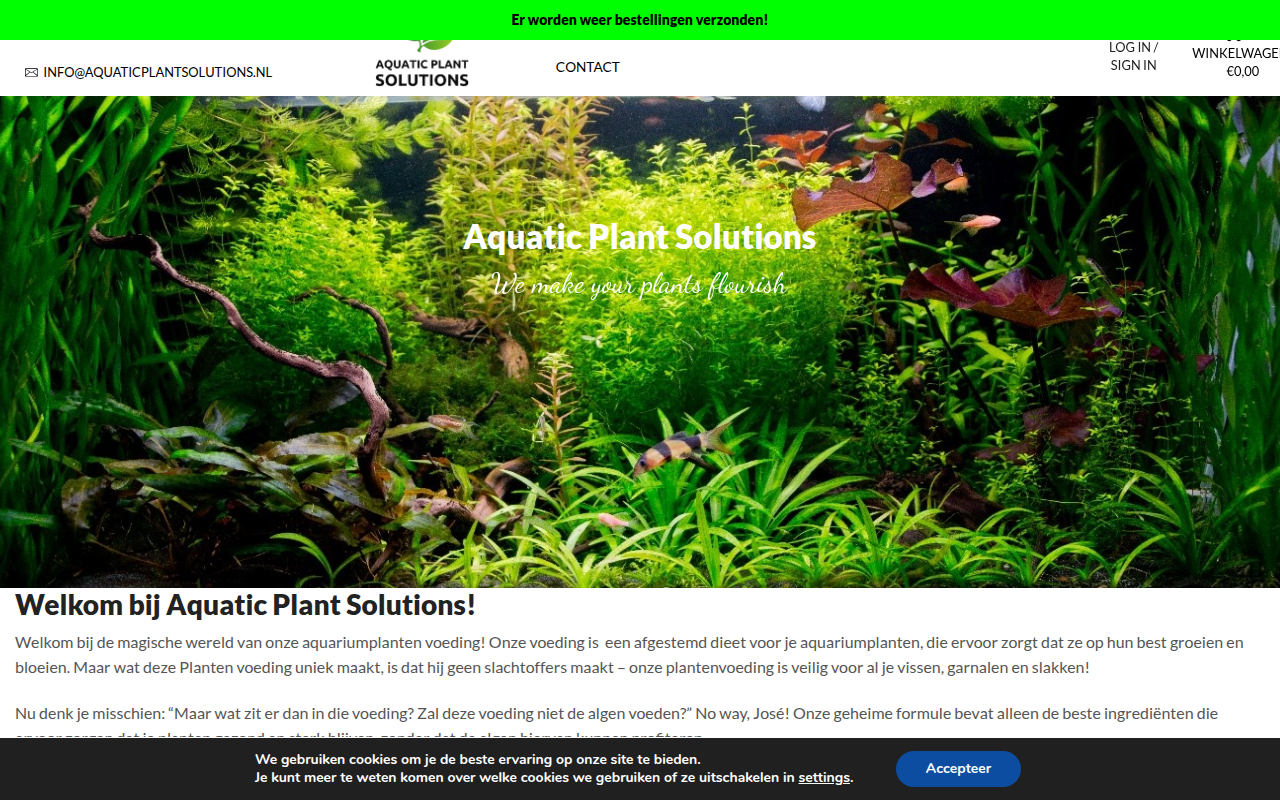Click the tagline We make your plants flourish

pos(640,285)
